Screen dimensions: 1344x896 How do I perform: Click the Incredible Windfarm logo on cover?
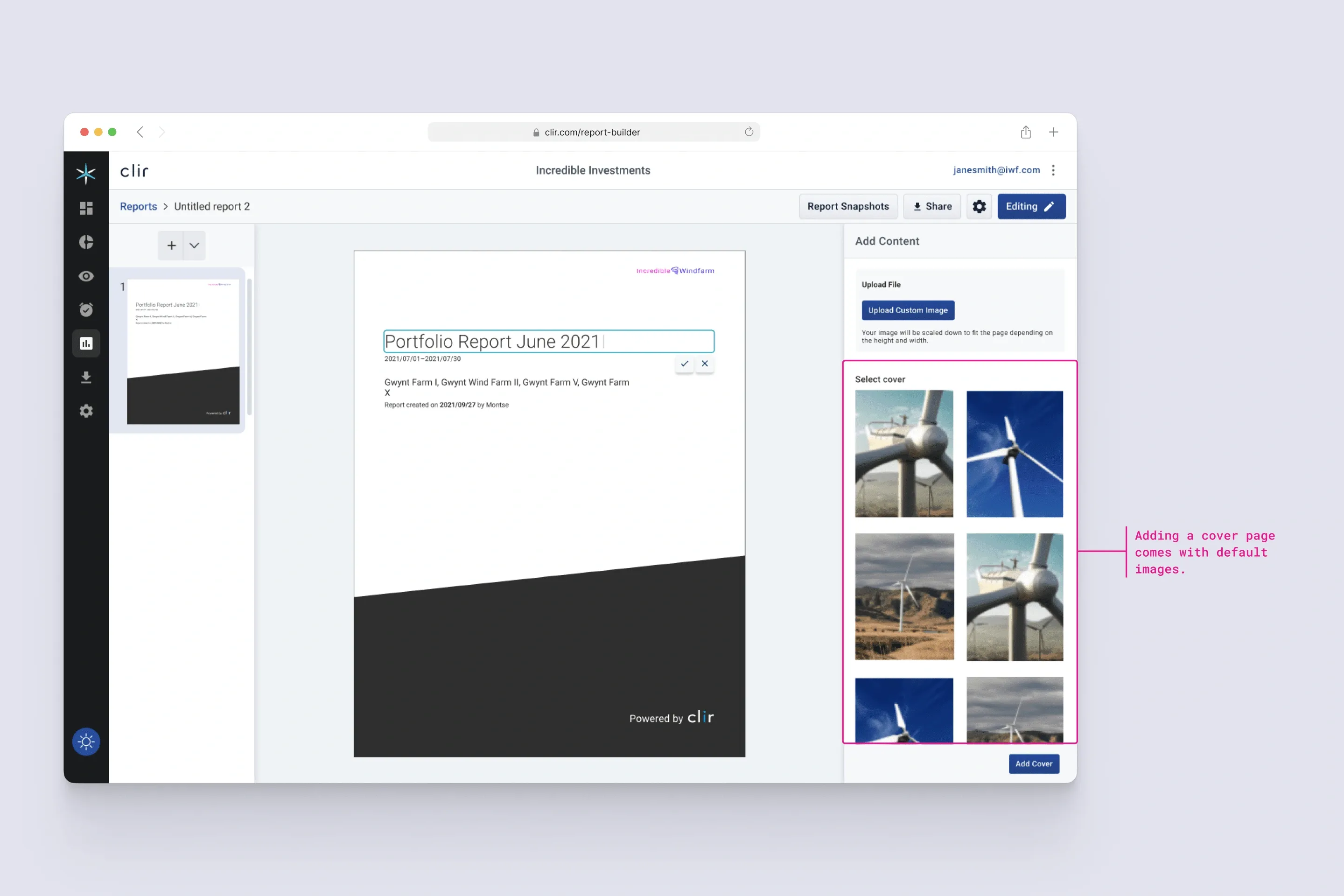click(x=675, y=271)
